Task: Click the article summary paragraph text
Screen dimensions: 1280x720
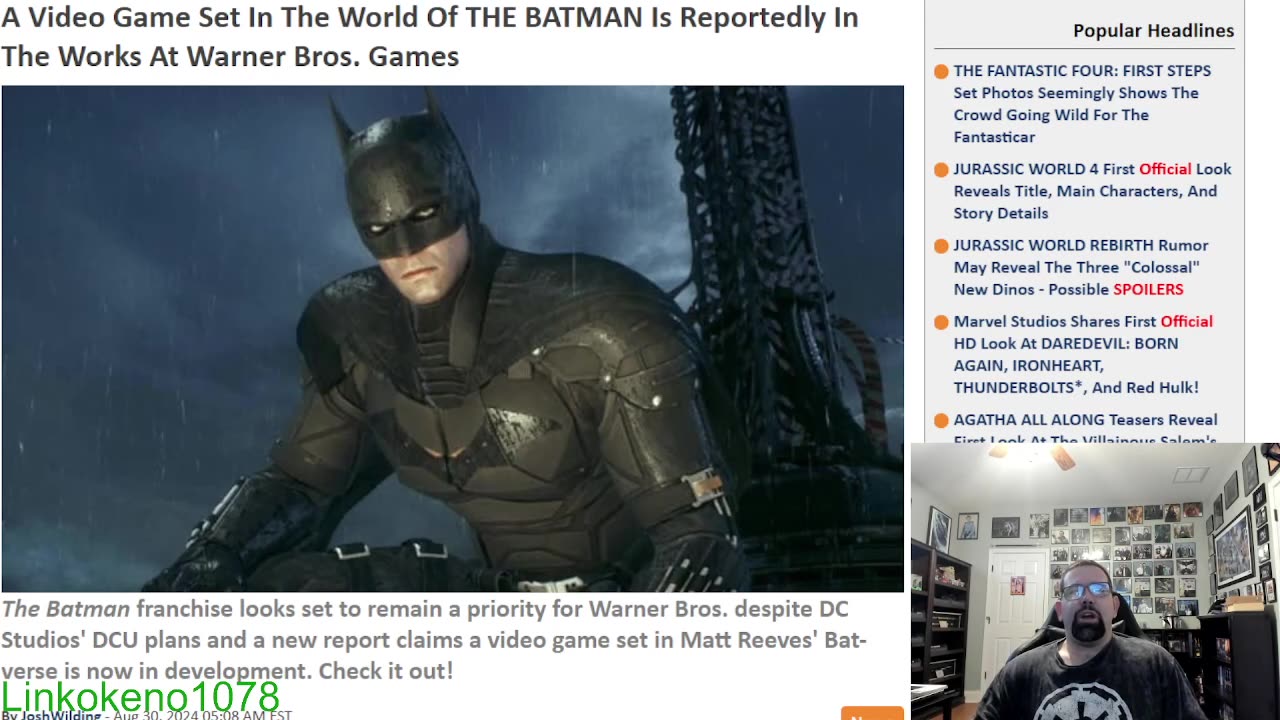Action: point(434,639)
